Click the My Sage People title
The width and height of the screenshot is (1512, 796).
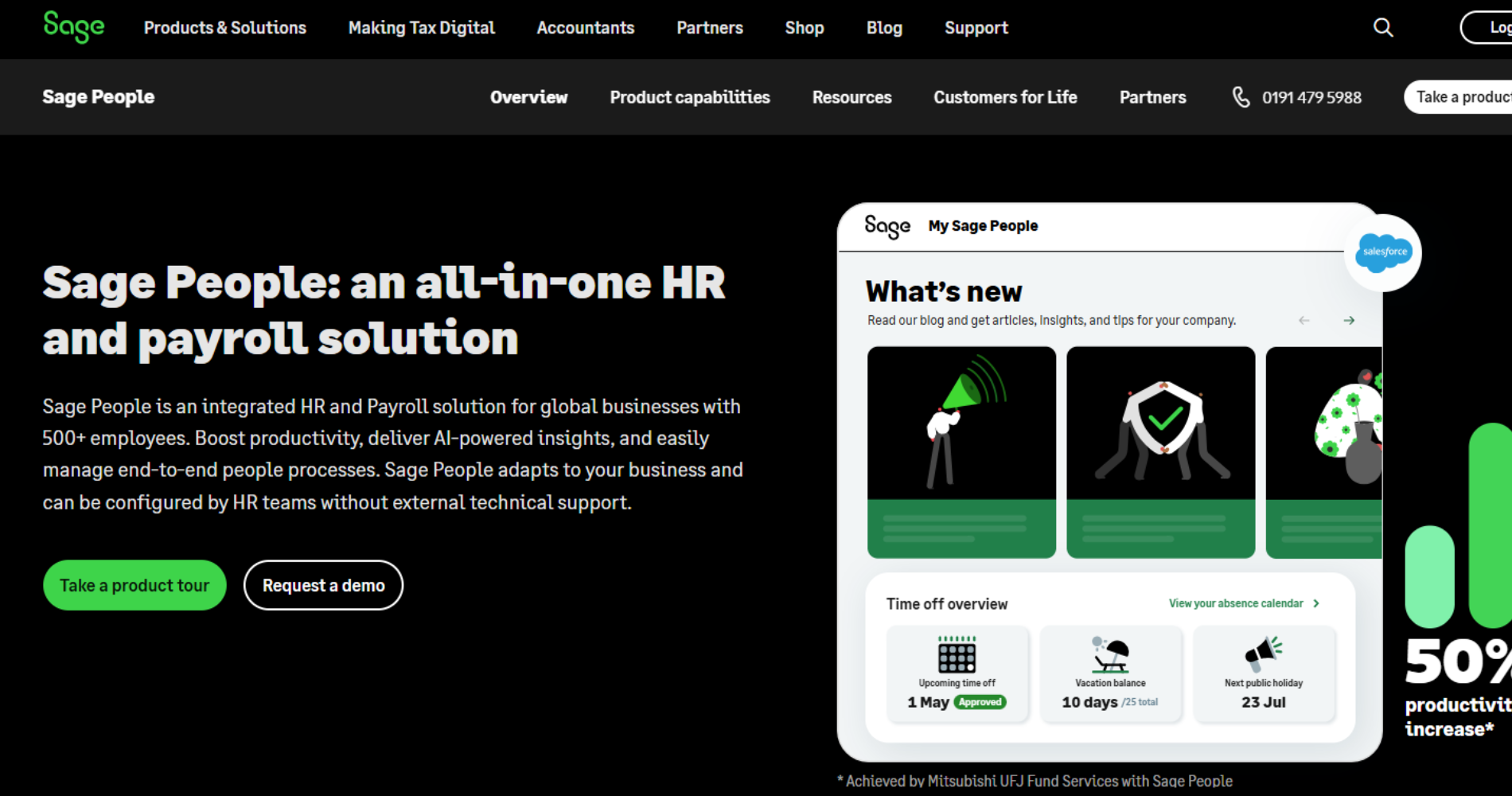point(983,226)
